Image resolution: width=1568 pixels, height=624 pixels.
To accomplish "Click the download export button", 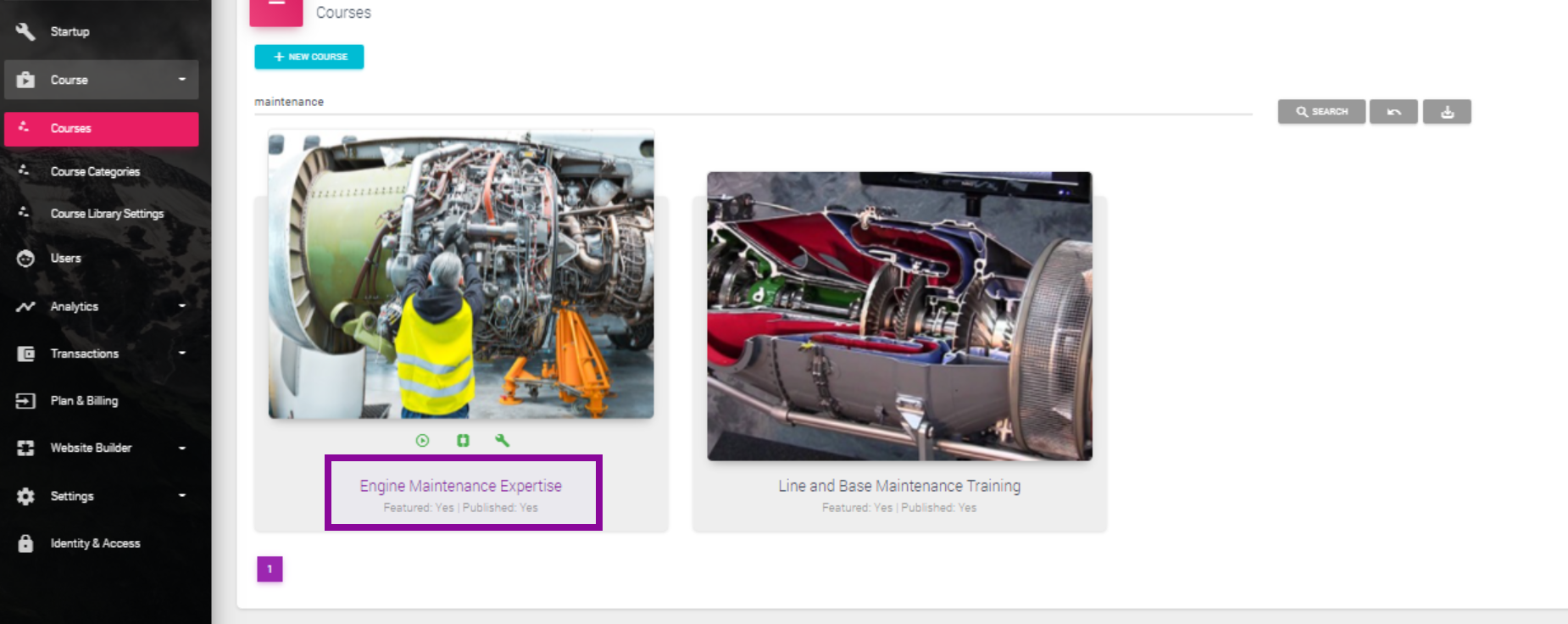I will [1447, 112].
